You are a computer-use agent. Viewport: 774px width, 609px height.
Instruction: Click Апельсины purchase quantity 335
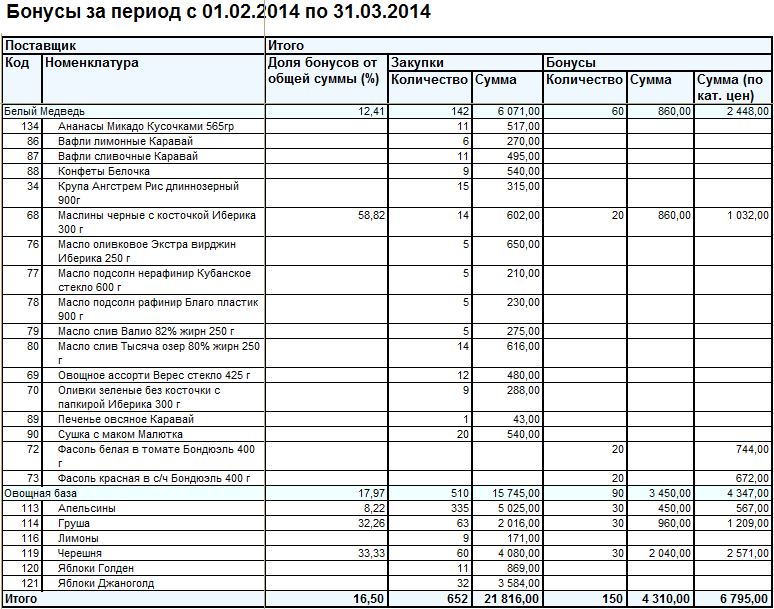pos(460,508)
